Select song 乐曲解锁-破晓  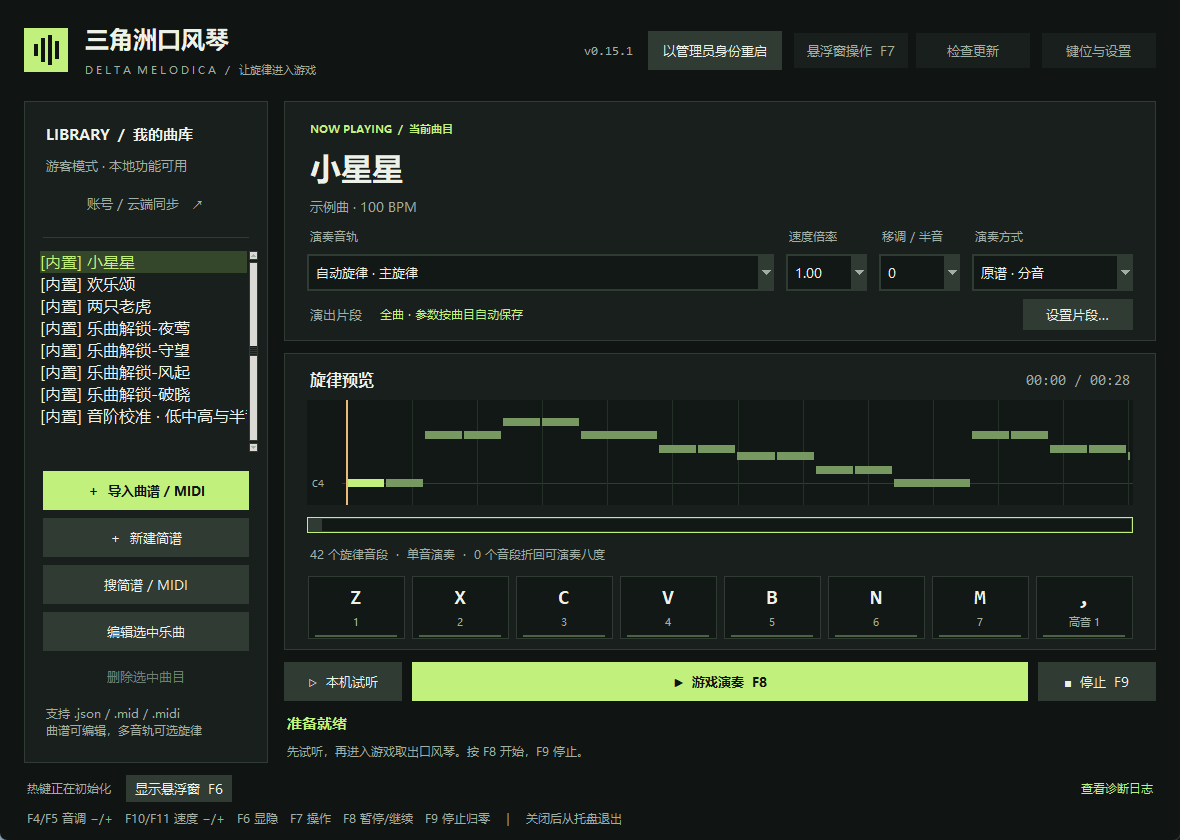click(x=143, y=394)
